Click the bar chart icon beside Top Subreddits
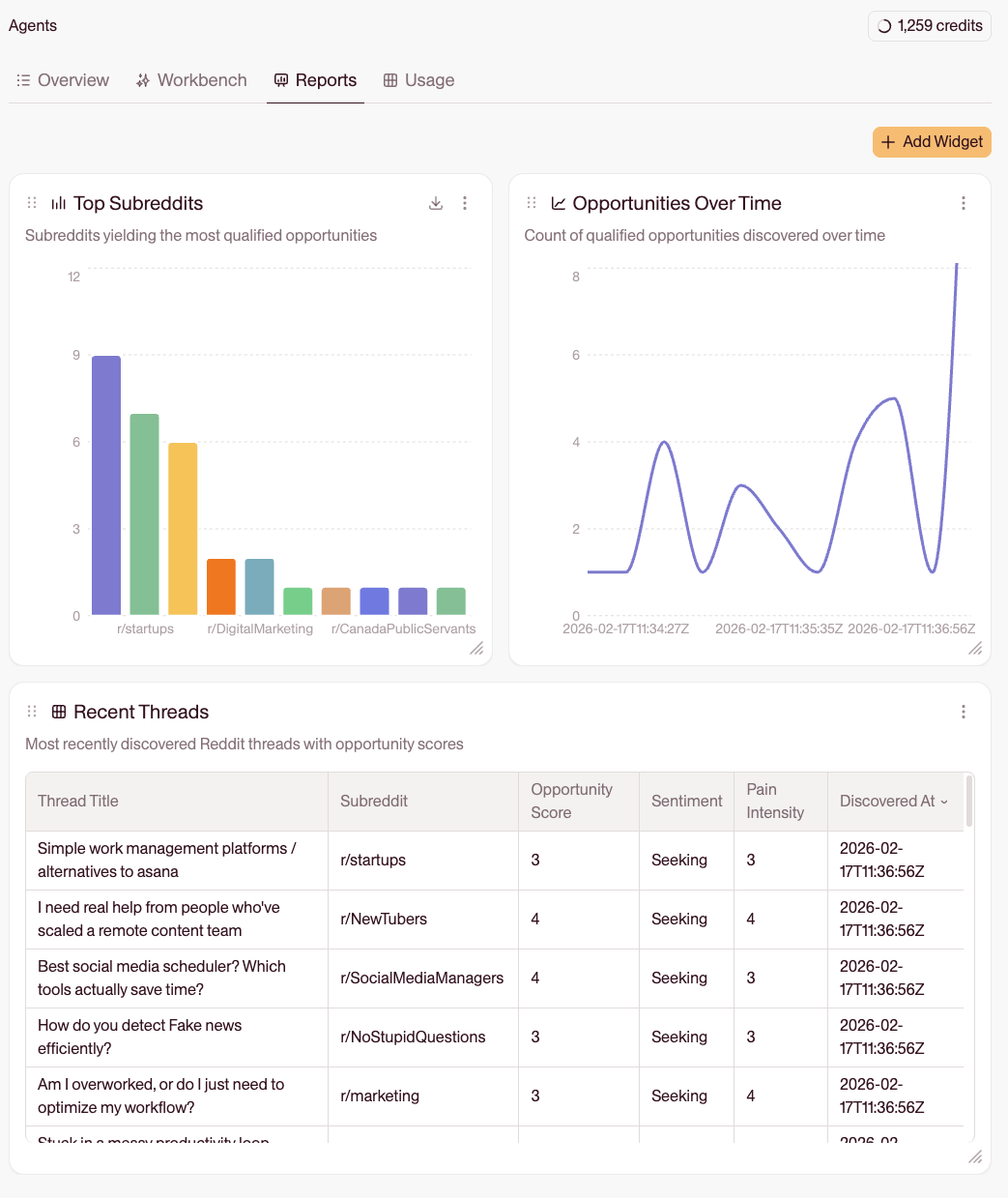The width and height of the screenshot is (1008, 1198). pyautogui.click(x=58, y=203)
